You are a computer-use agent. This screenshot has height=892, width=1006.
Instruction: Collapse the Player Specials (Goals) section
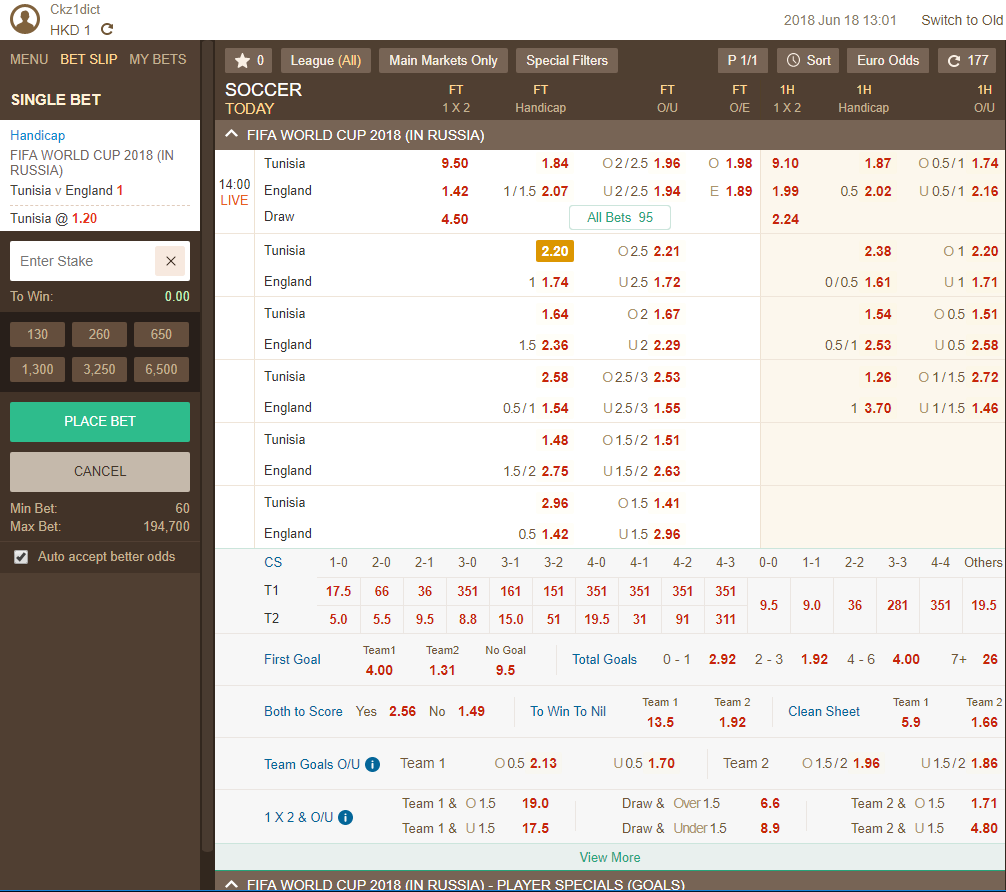[232, 884]
